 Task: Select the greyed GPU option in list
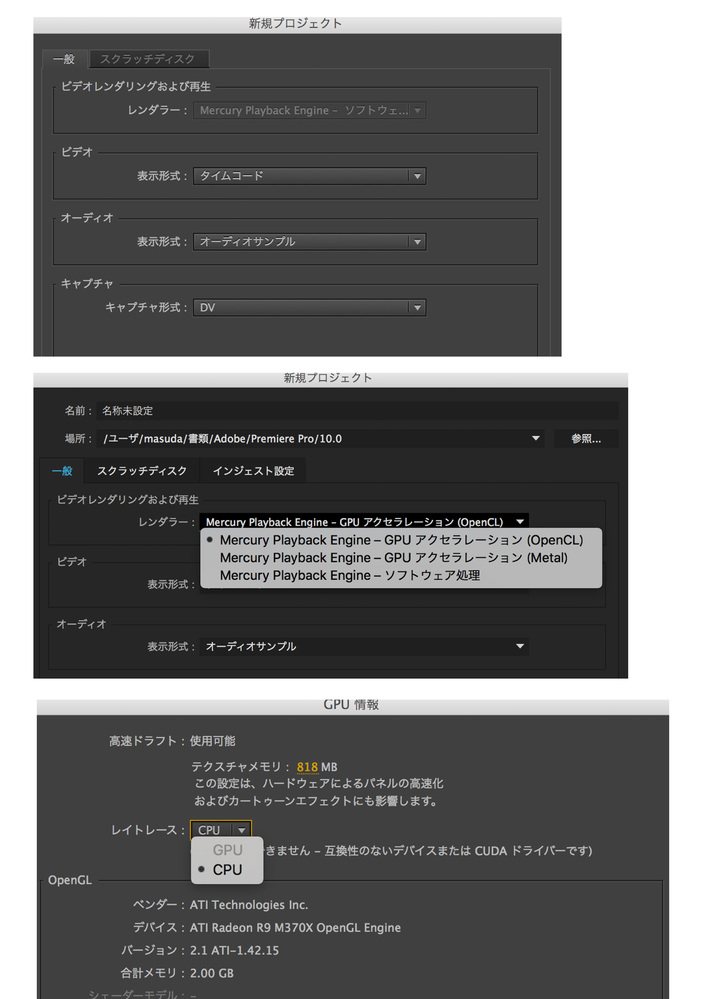click(227, 850)
